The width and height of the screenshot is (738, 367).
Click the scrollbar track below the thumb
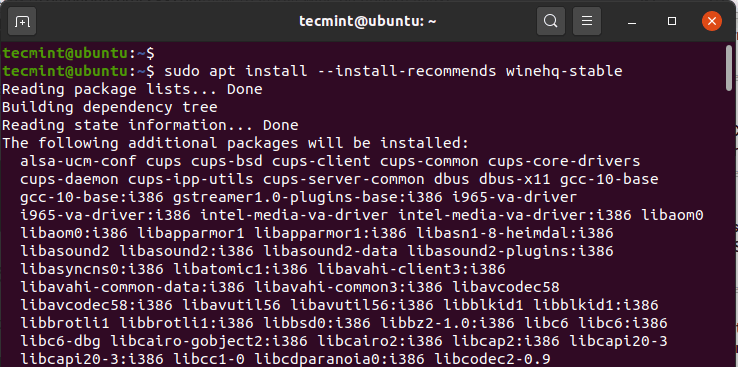tap(729, 226)
